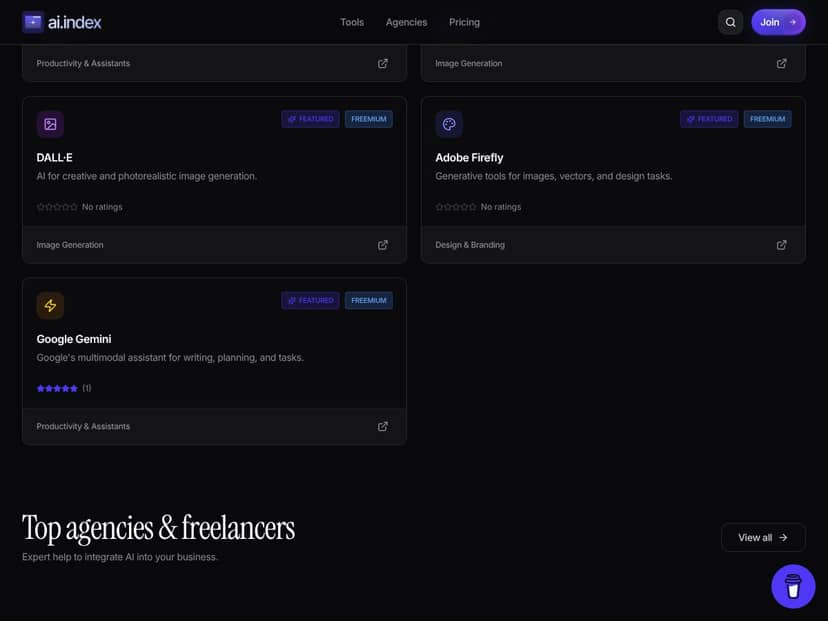Open DALL·E via its external link icon
Viewport: 828px width, 621px height.
[x=382, y=244]
